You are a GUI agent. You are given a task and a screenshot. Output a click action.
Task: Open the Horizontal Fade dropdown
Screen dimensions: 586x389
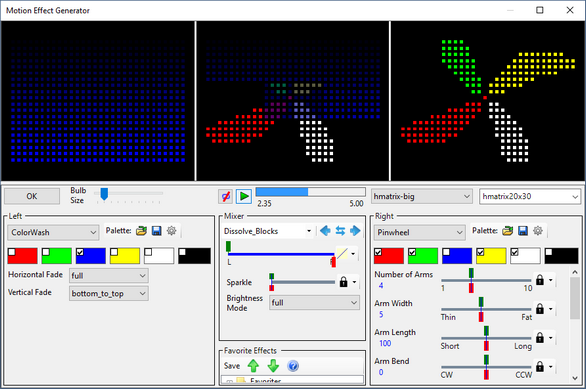(x=108, y=276)
